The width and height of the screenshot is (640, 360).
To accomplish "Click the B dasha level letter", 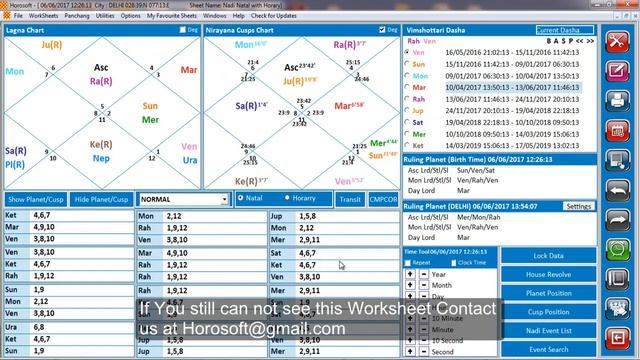I will pos(549,41).
